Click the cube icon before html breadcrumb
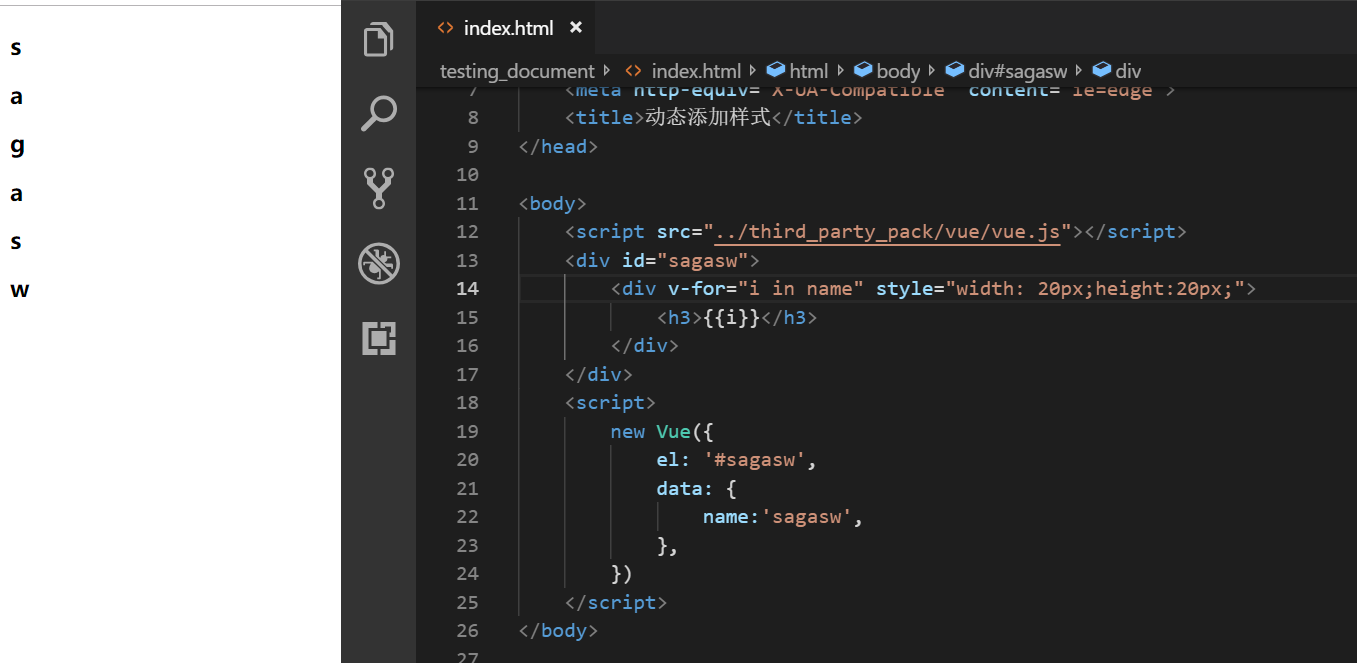 (775, 70)
